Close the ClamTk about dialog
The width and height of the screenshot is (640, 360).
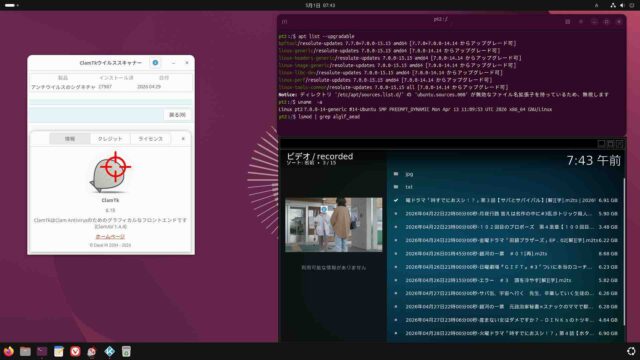pyautogui.click(x=183, y=139)
